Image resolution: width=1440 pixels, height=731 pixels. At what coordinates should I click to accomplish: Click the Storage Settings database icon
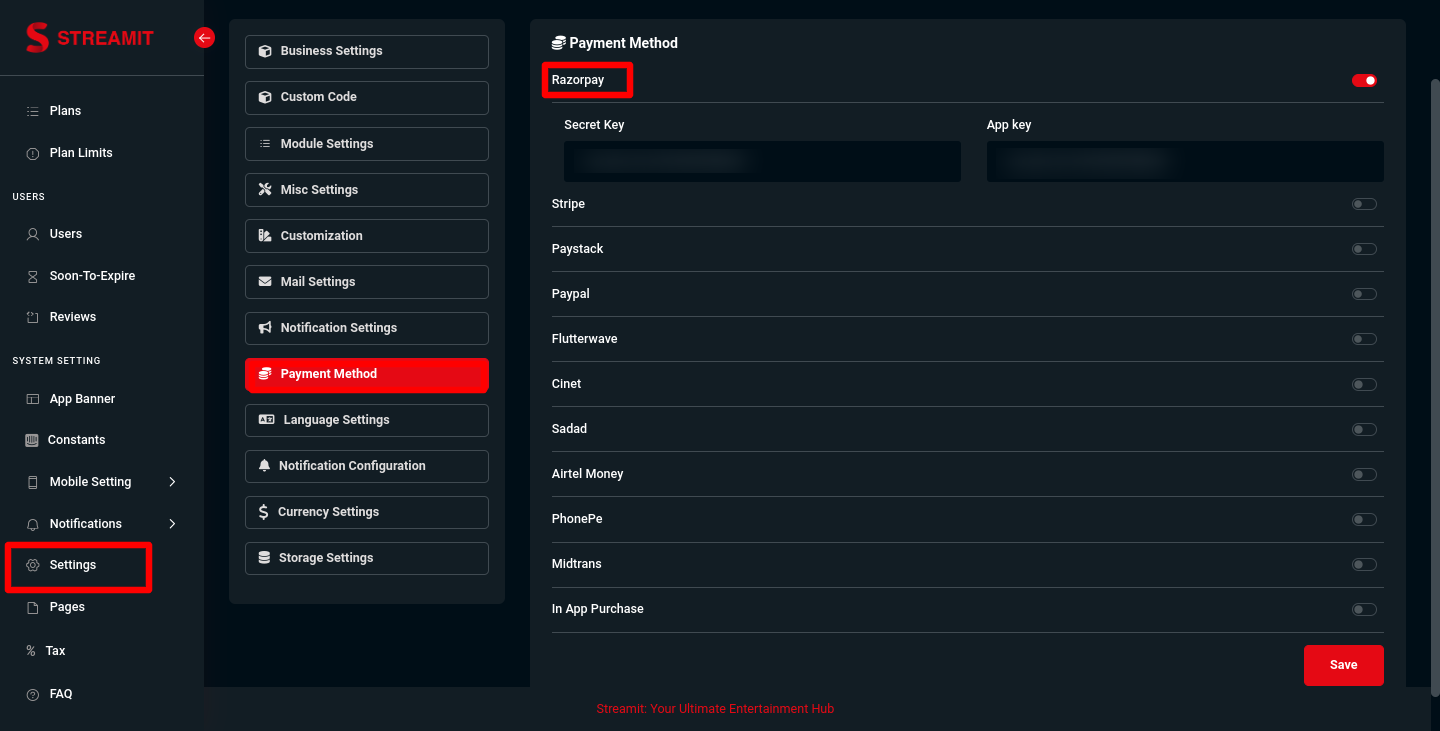coord(264,558)
